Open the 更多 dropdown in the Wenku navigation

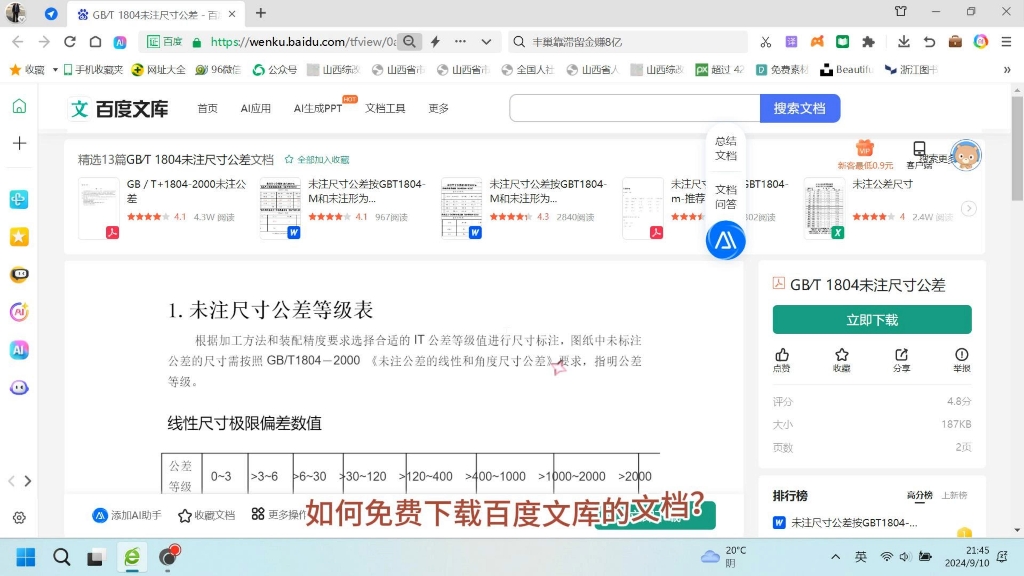click(x=438, y=108)
